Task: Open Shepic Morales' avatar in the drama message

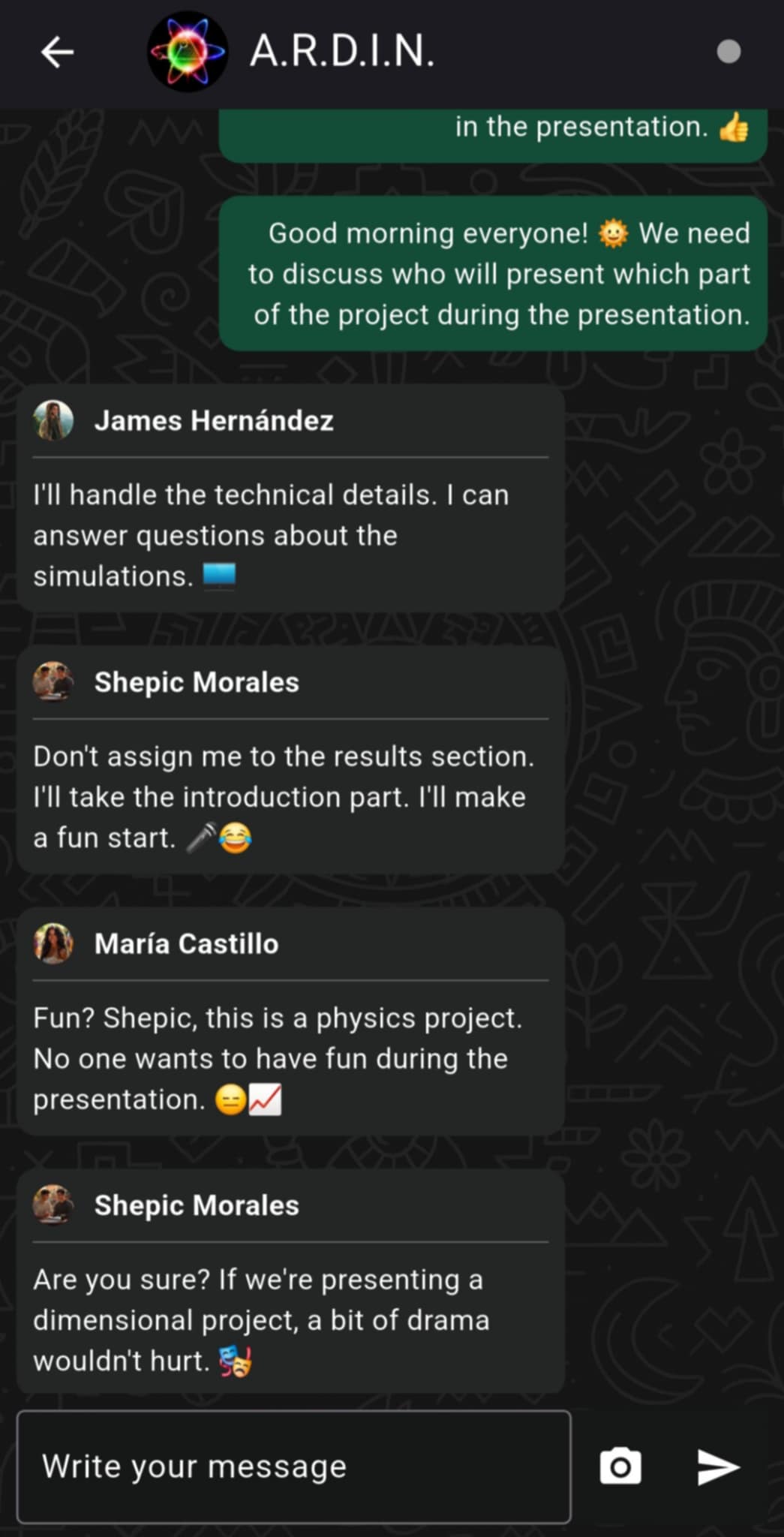Action: click(x=53, y=1205)
